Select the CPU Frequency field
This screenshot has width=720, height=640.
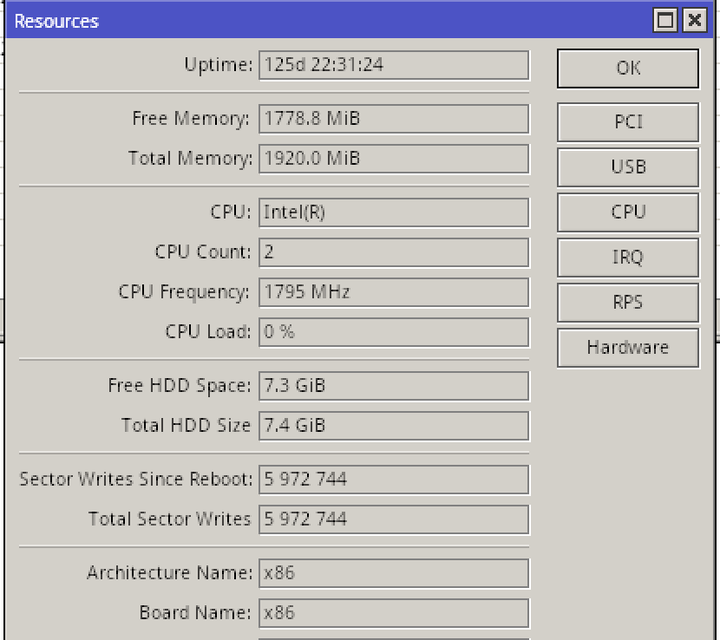394,292
